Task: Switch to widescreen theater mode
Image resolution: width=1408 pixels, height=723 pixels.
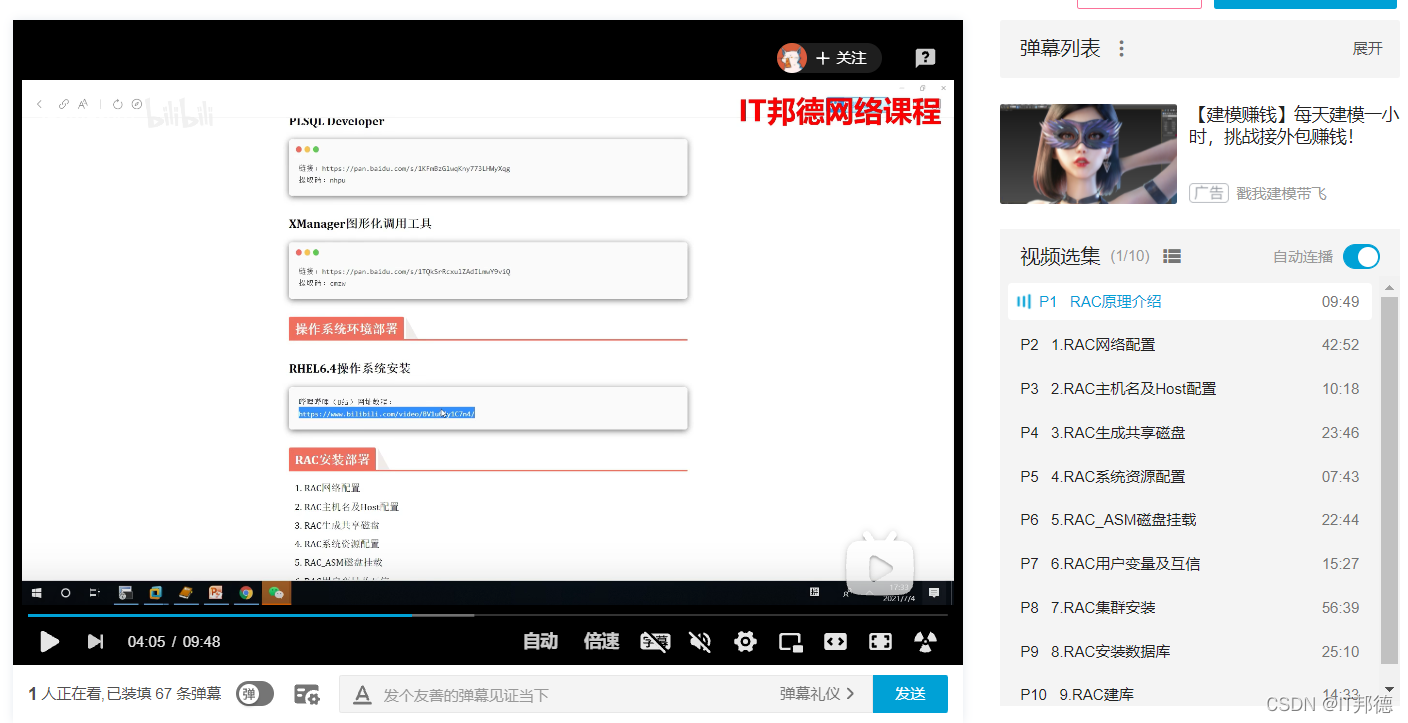Action: 835,641
